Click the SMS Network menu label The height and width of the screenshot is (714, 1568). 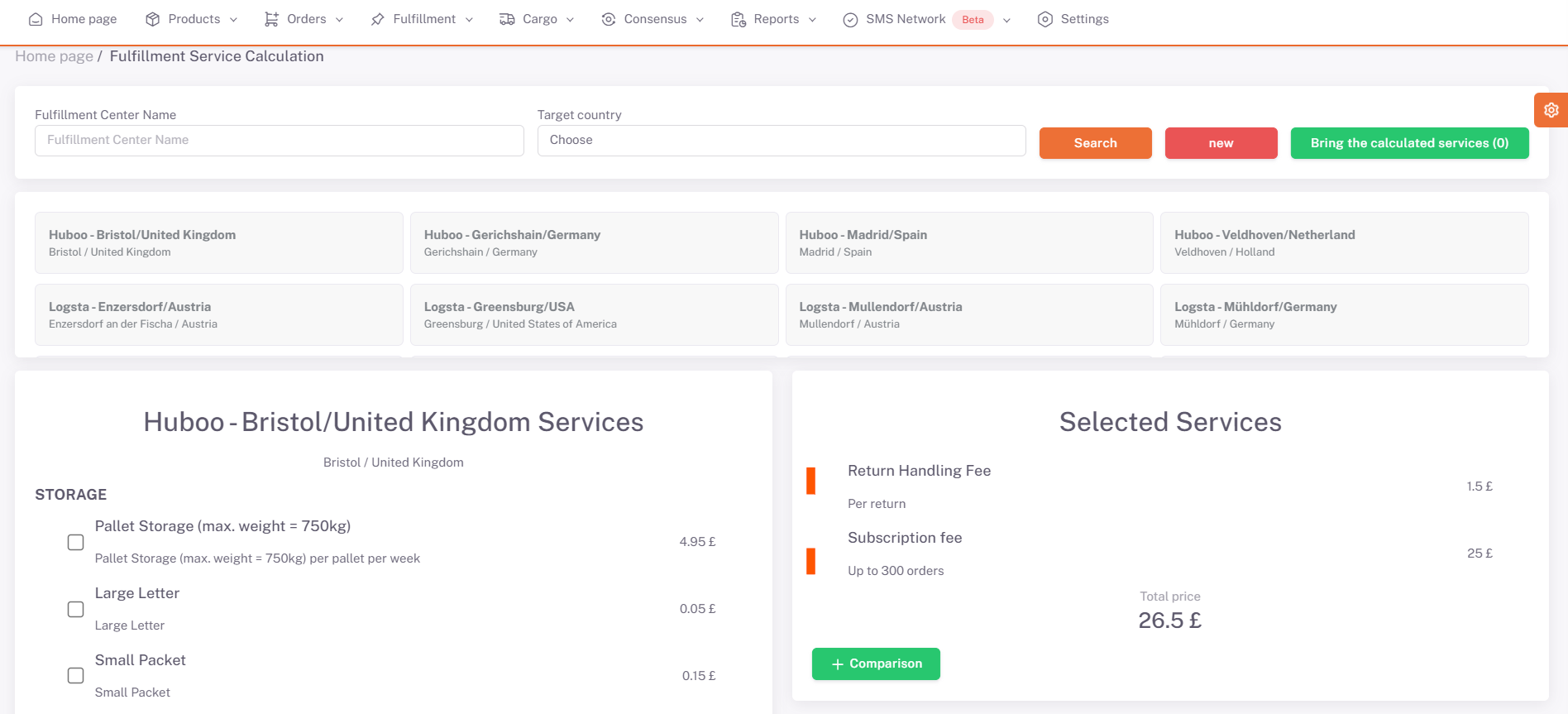pyautogui.click(x=906, y=19)
